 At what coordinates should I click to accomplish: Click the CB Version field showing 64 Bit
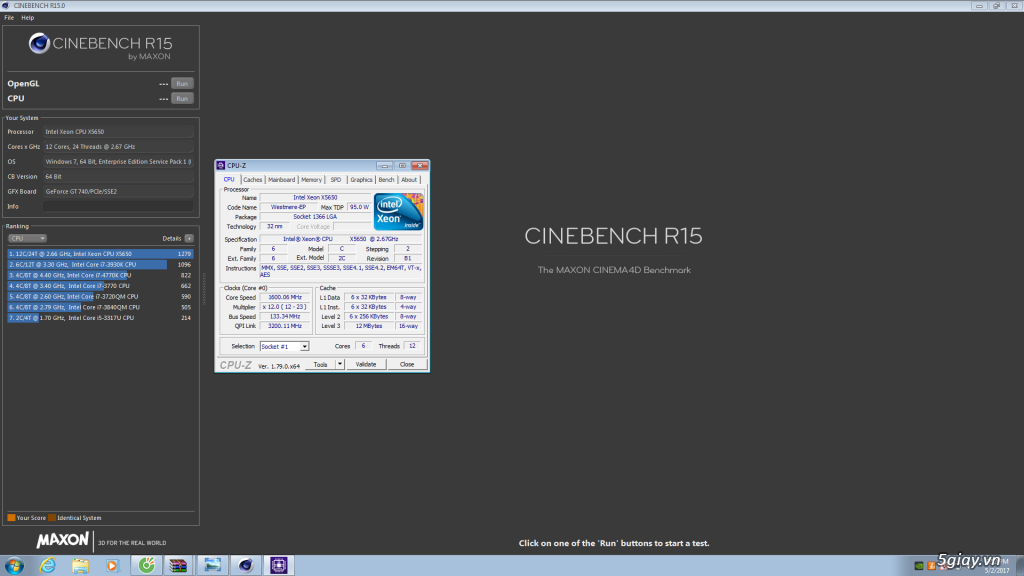[x=118, y=176]
